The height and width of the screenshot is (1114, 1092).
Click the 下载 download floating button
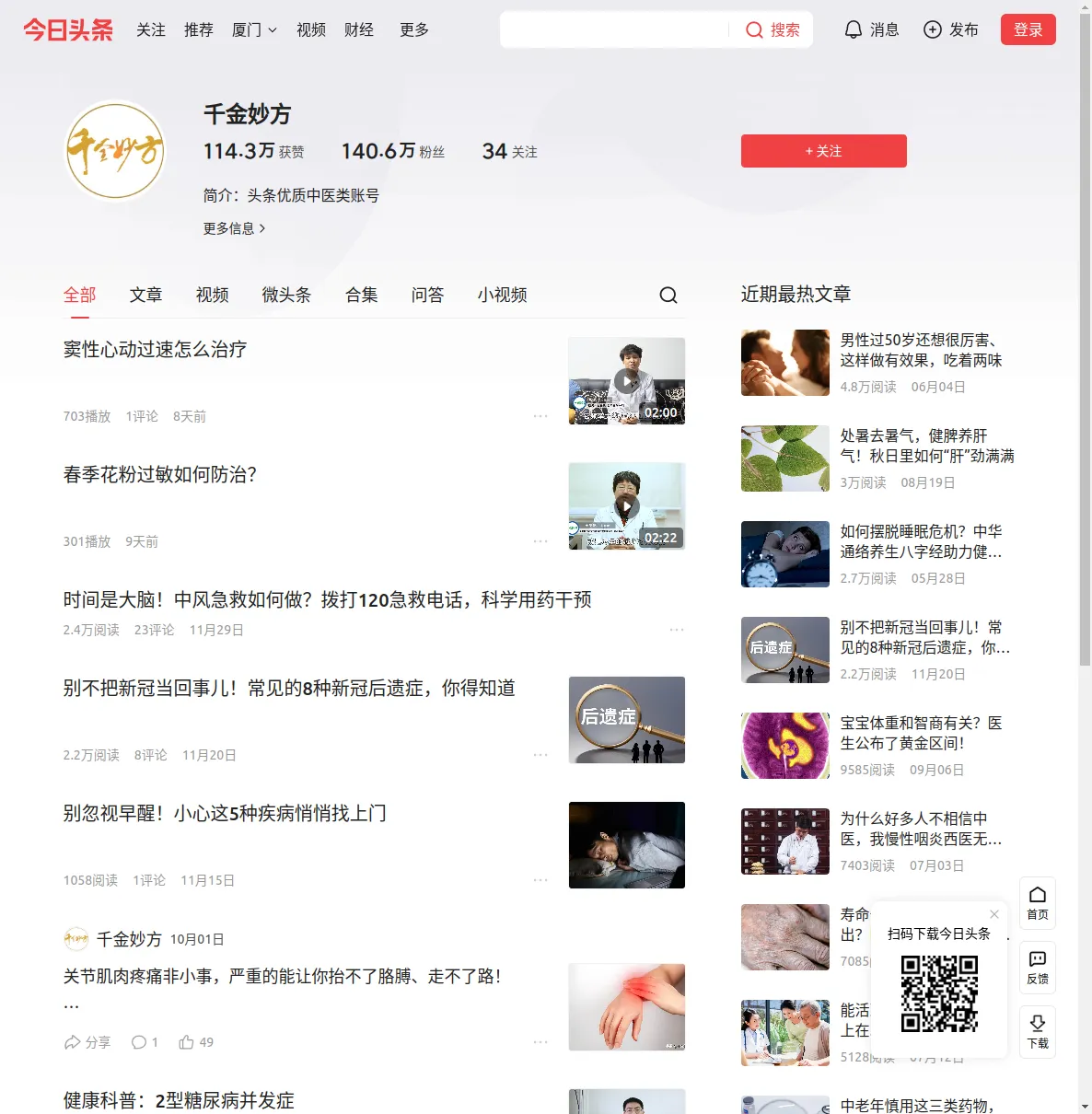tap(1038, 1032)
